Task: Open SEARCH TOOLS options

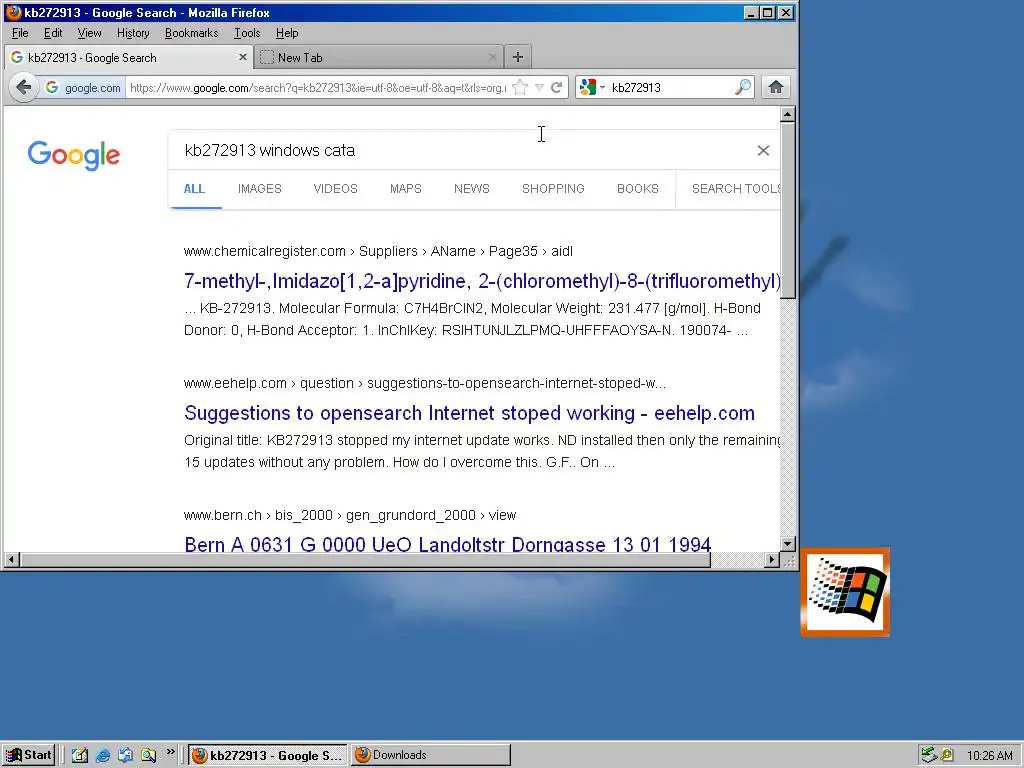Action: tap(735, 189)
